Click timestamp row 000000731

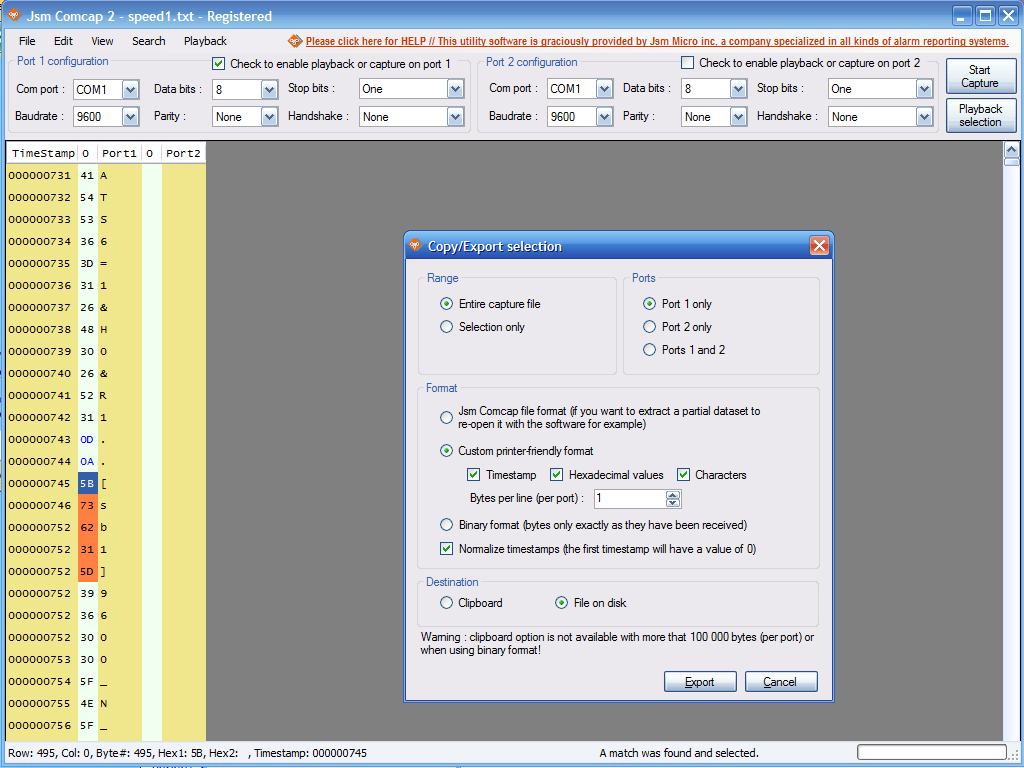(40, 176)
